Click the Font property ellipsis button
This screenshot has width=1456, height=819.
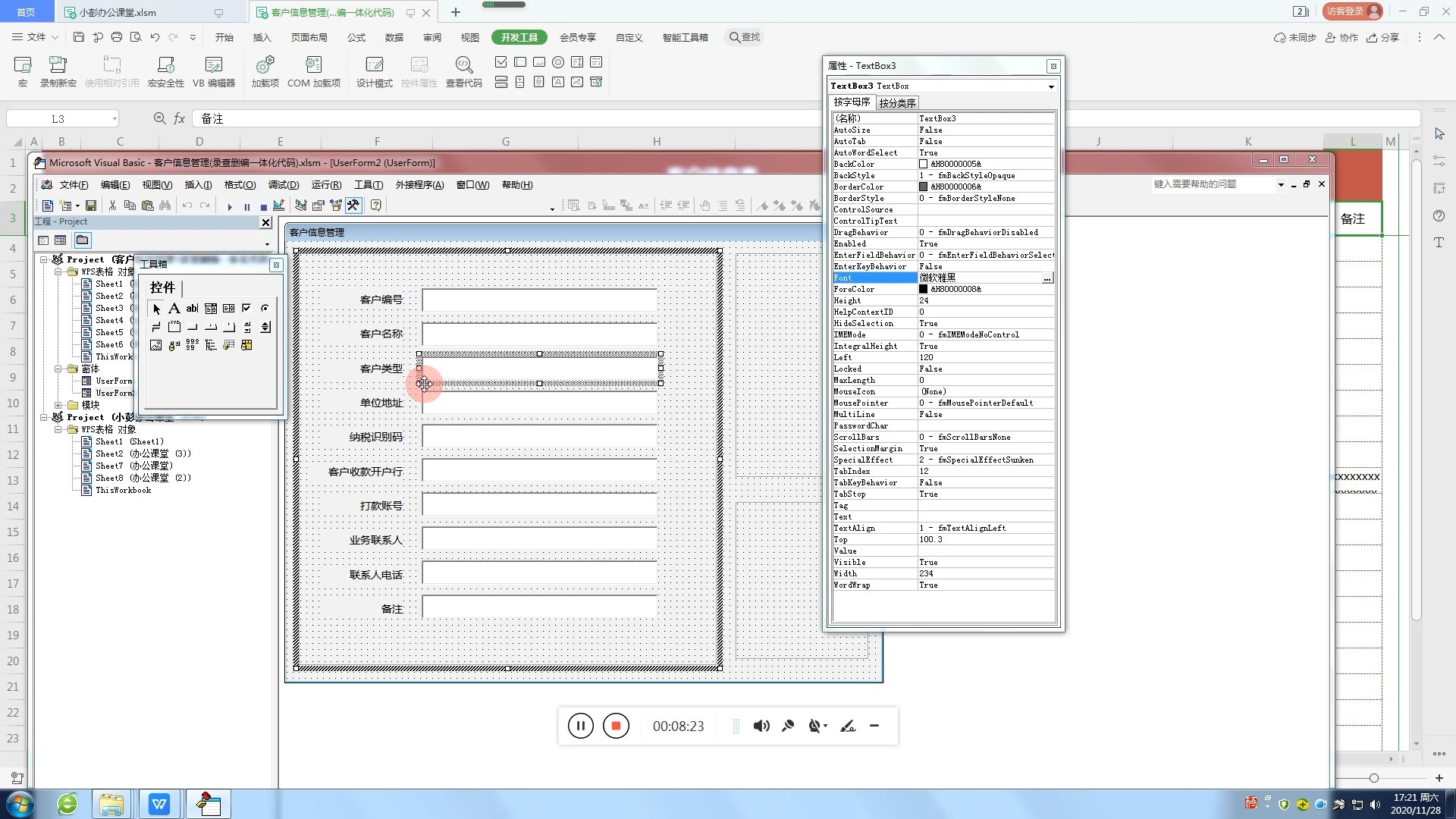click(1047, 278)
